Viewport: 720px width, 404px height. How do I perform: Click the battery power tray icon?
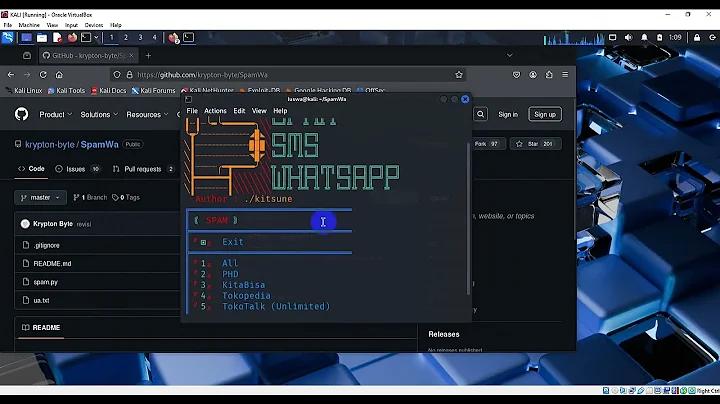point(659,38)
